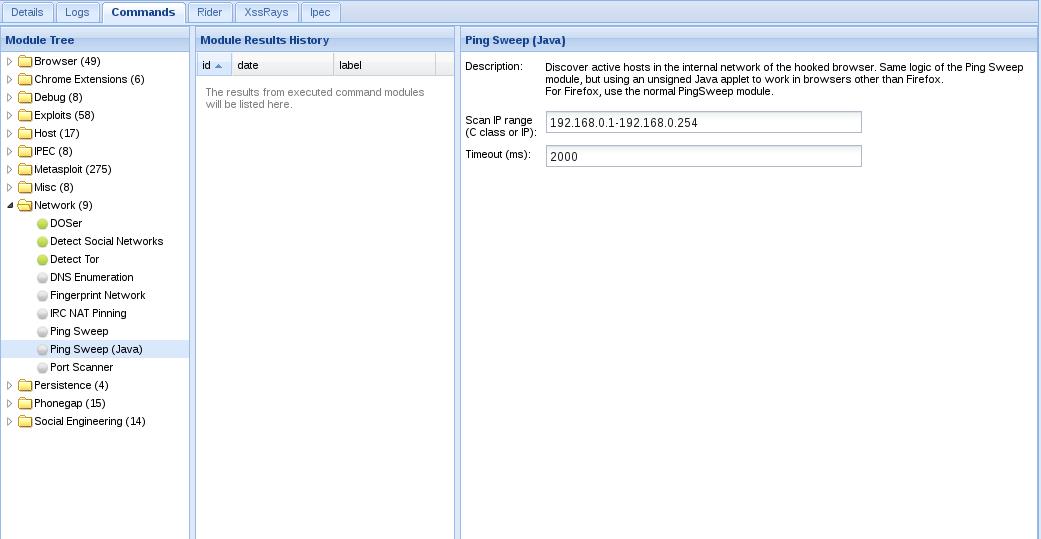The width and height of the screenshot is (1041, 539).
Task: Open the Rider tab
Action: coord(210,12)
